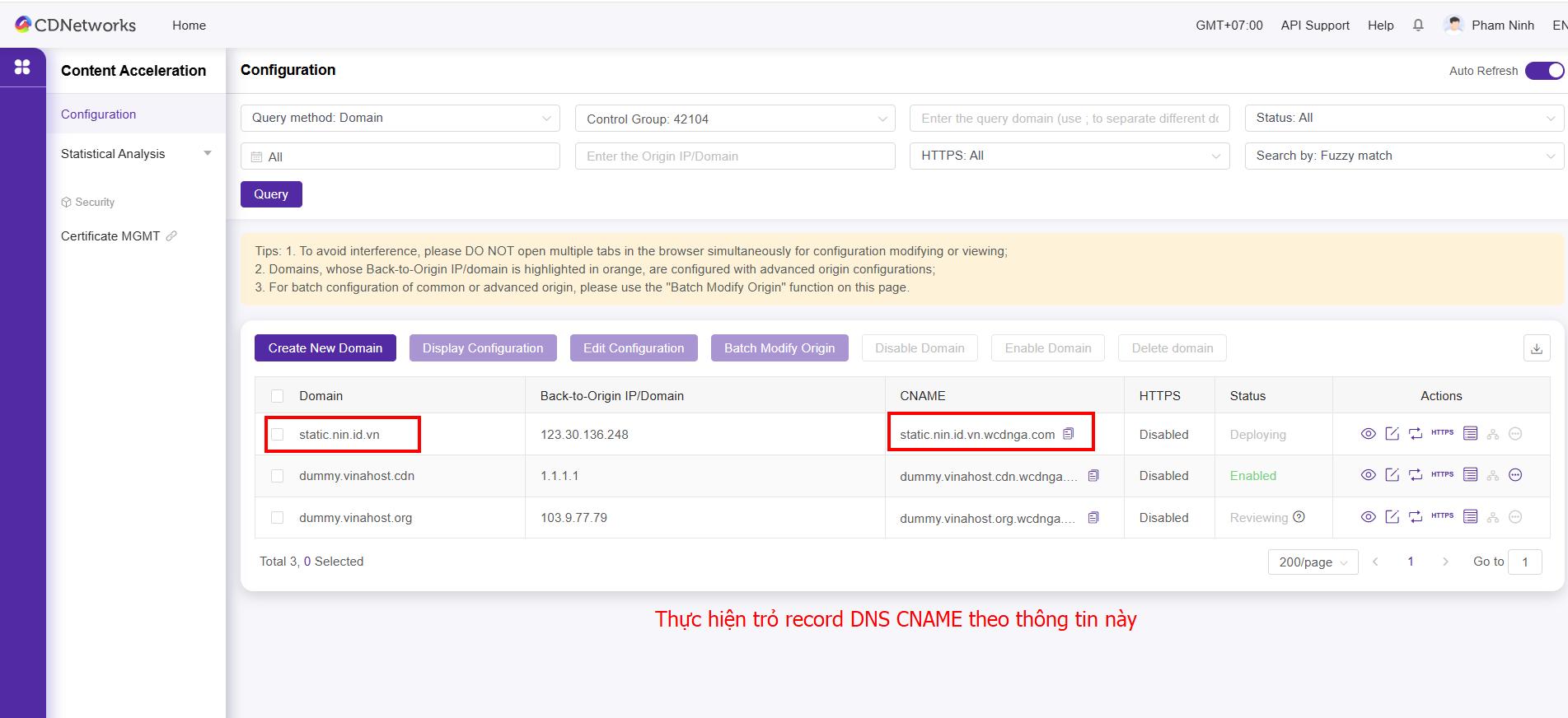Click the purple Query button

click(x=271, y=194)
